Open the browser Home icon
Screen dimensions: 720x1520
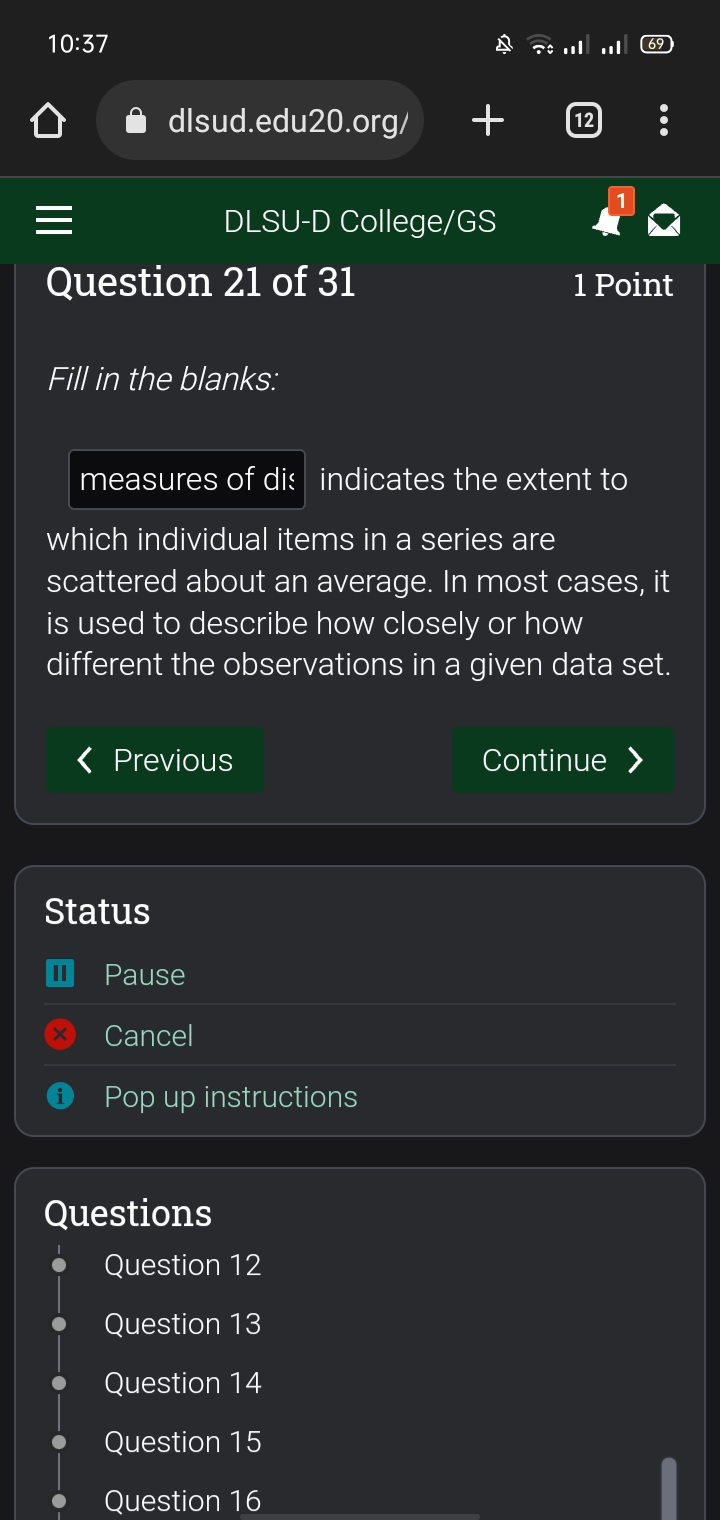[47, 120]
